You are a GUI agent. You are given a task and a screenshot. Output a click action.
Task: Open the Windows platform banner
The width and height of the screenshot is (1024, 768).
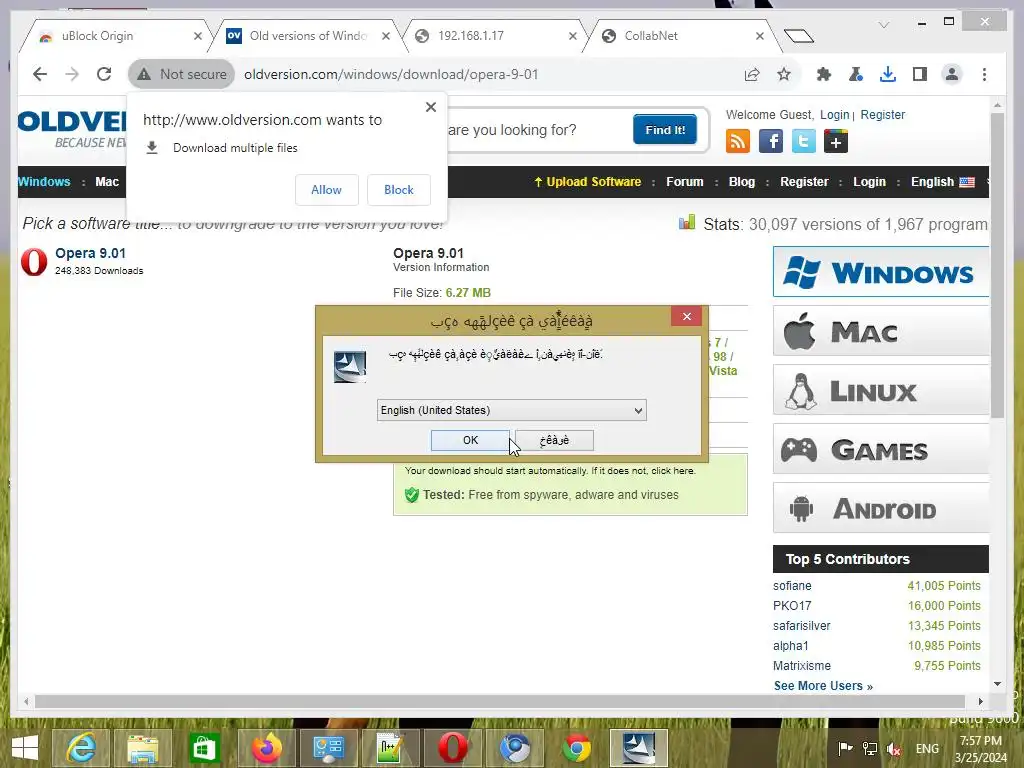881,272
